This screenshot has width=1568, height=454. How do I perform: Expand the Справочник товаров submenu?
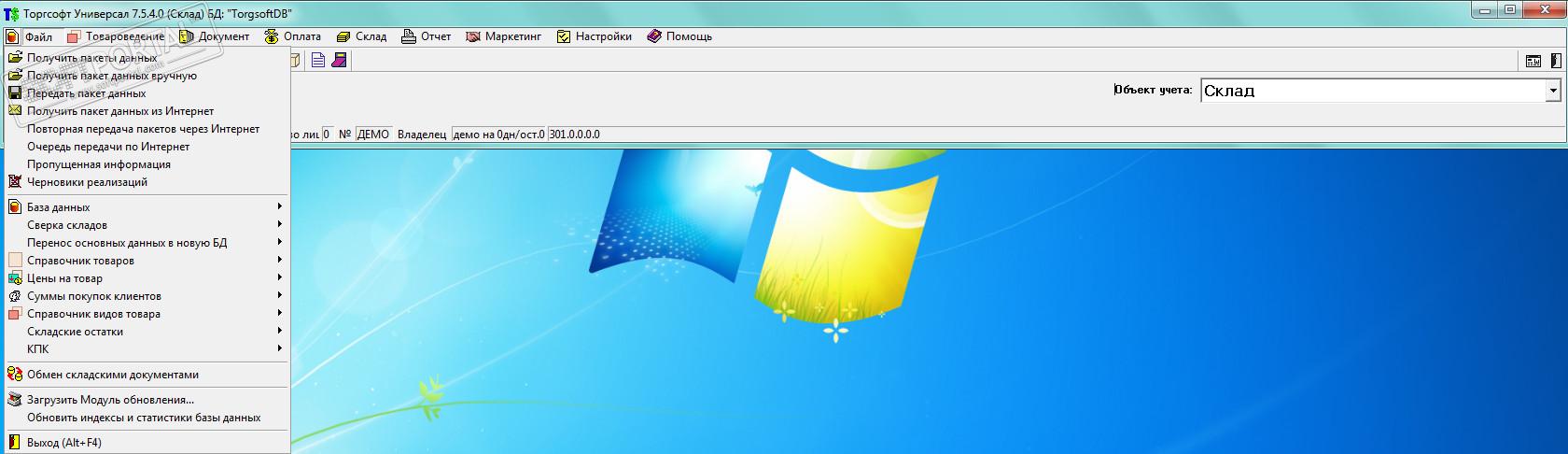click(x=147, y=261)
